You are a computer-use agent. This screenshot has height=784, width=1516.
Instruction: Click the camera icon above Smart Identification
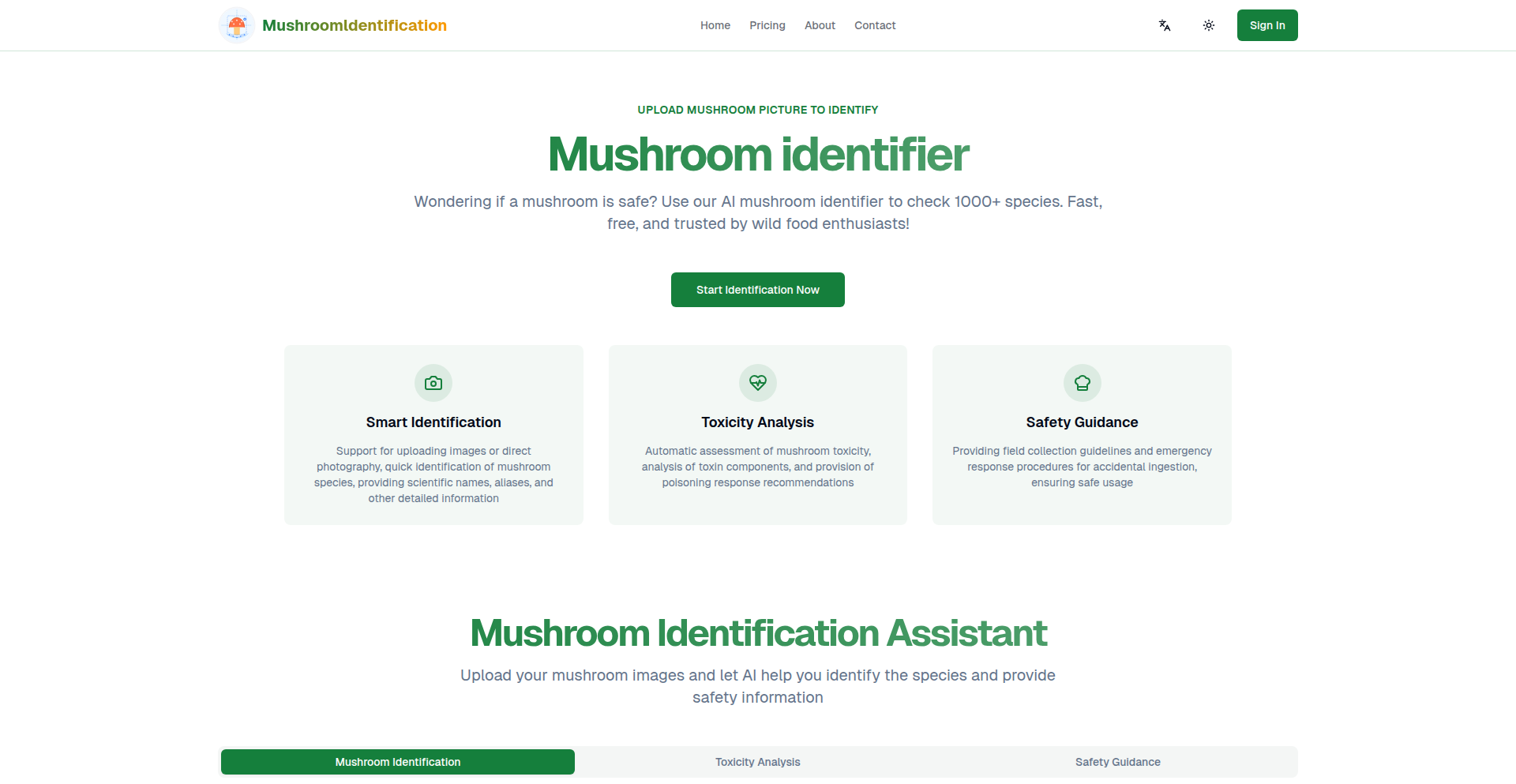pos(433,383)
